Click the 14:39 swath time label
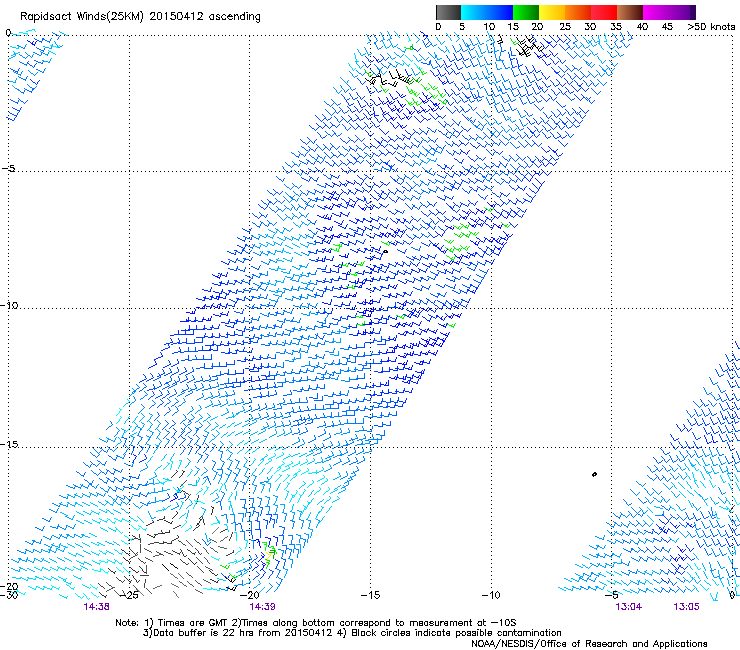Image resolution: width=740 pixels, height=650 pixels. pos(262,607)
